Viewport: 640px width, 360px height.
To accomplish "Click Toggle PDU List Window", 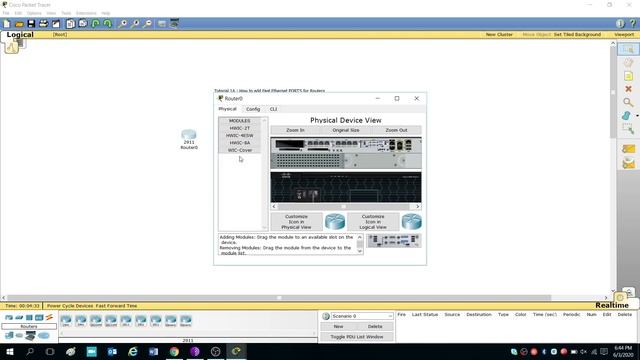I will tap(357, 337).
